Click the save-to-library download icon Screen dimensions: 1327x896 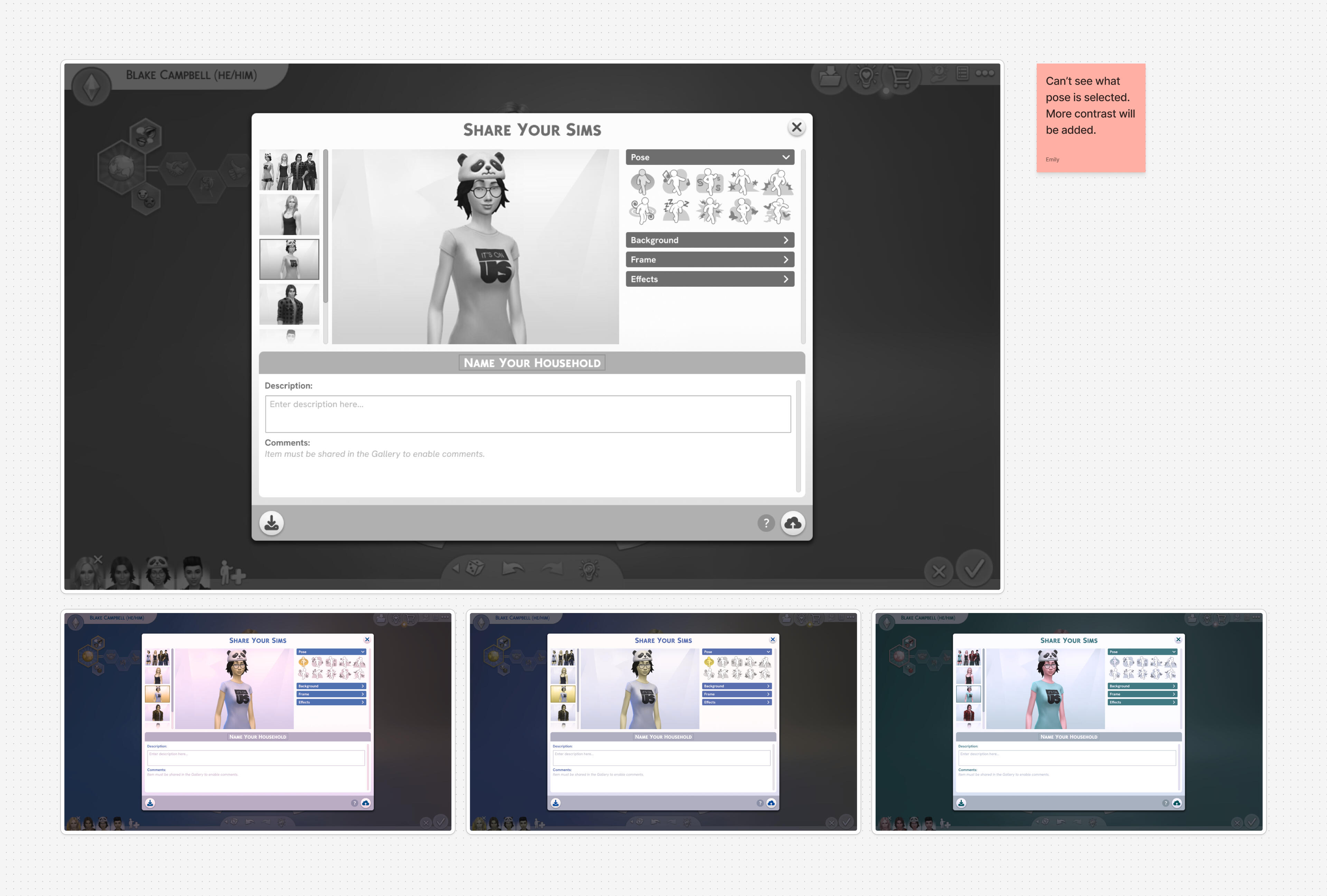272,522
